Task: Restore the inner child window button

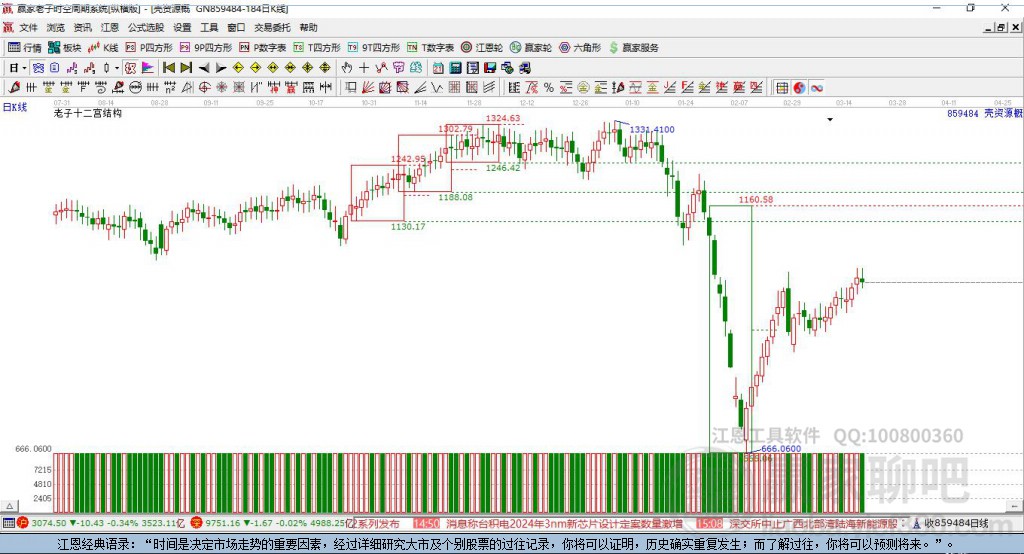Action: pos(1001,27)
